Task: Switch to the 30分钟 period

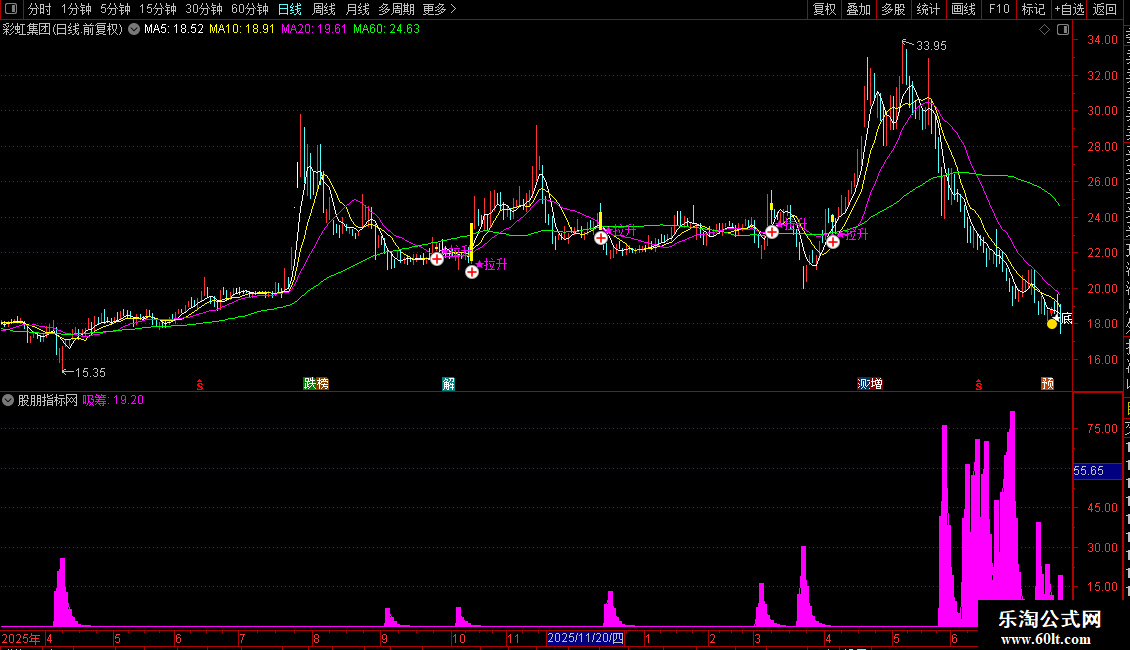Action: 204,9
